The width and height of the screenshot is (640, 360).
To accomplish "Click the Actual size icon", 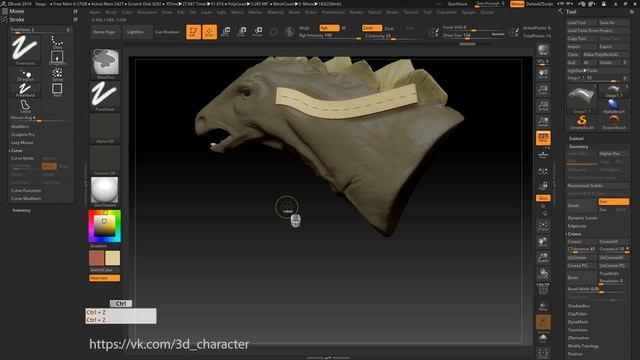I will point(543,106).
